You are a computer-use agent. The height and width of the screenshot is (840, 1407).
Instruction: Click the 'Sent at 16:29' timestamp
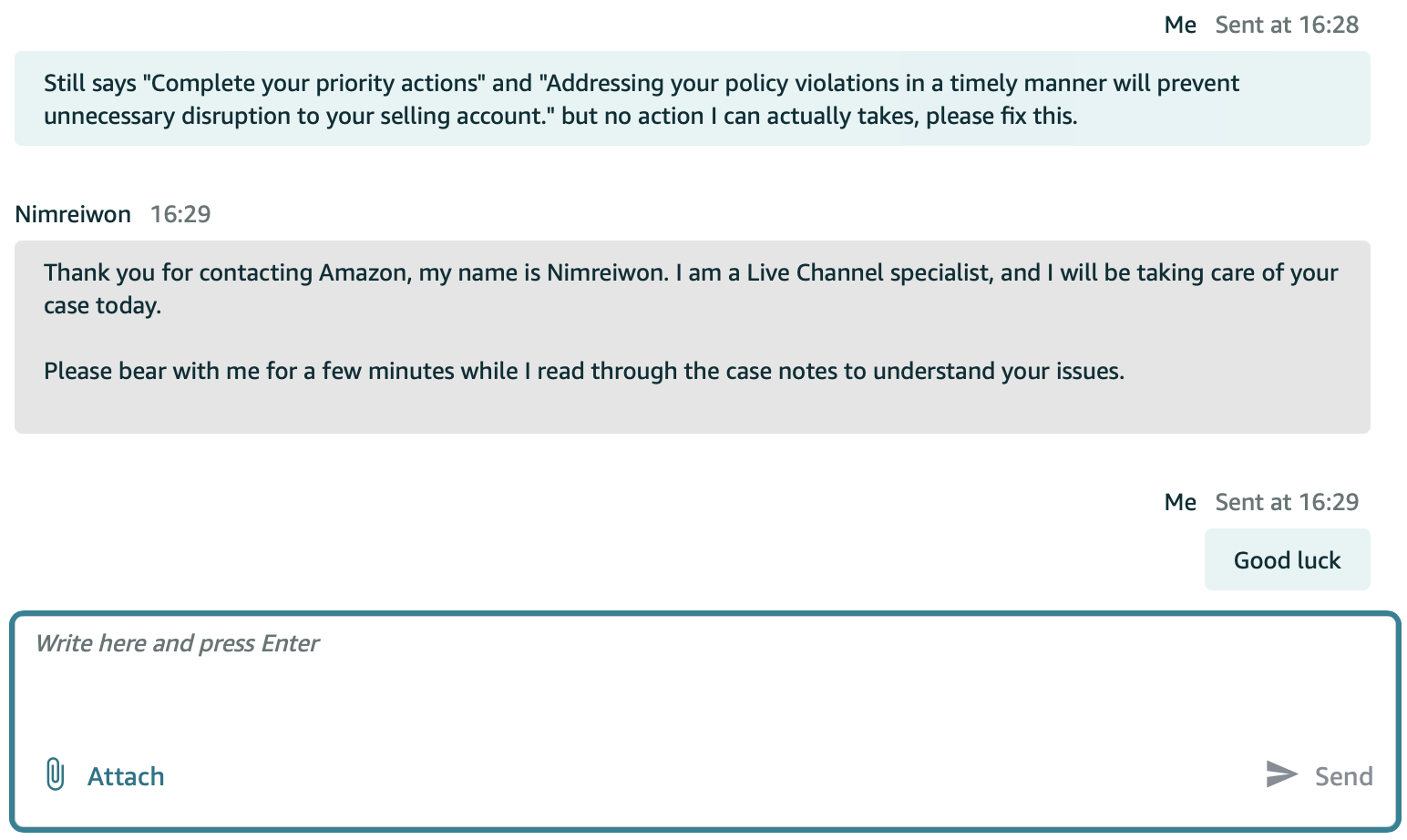(x=1287, y=502)
